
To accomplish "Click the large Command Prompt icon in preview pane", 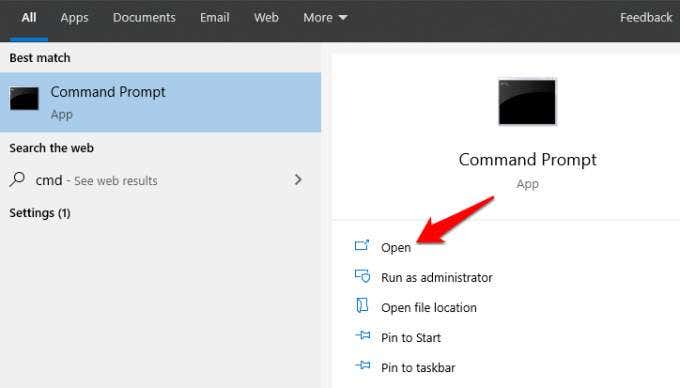I will click(x=527, y=102).
